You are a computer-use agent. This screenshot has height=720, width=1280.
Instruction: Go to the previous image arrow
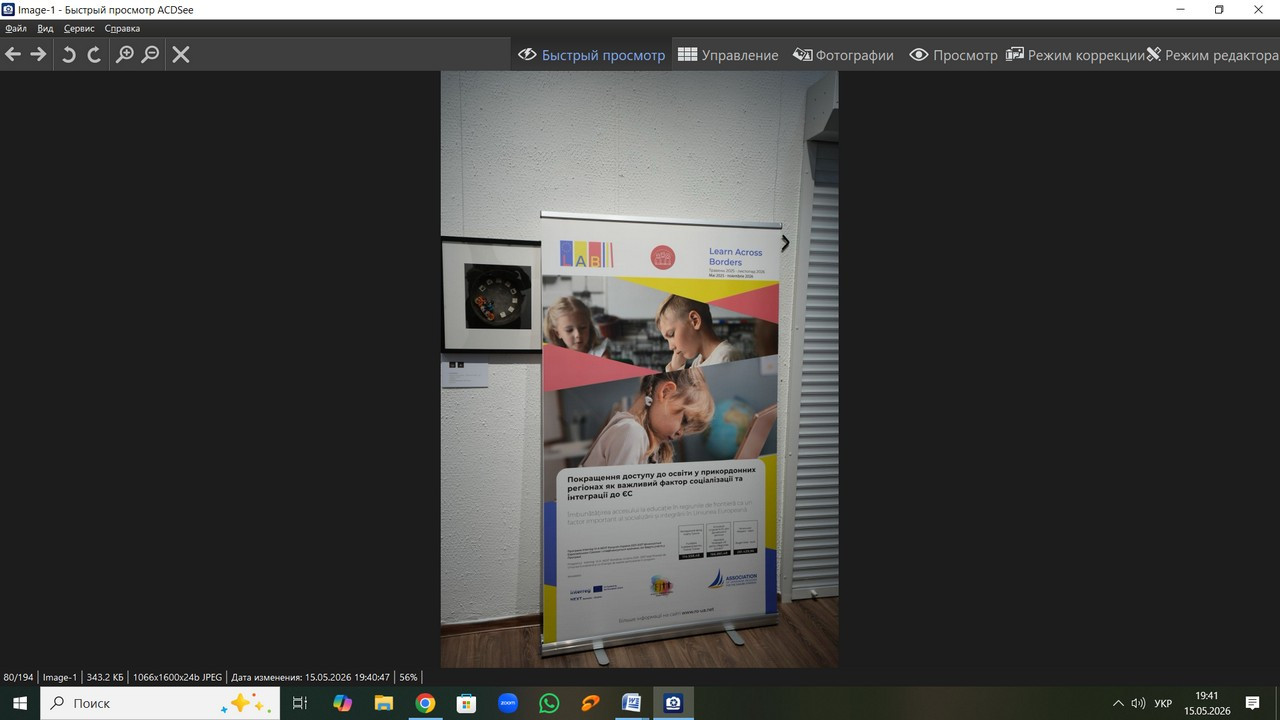(x=13, y=54)
